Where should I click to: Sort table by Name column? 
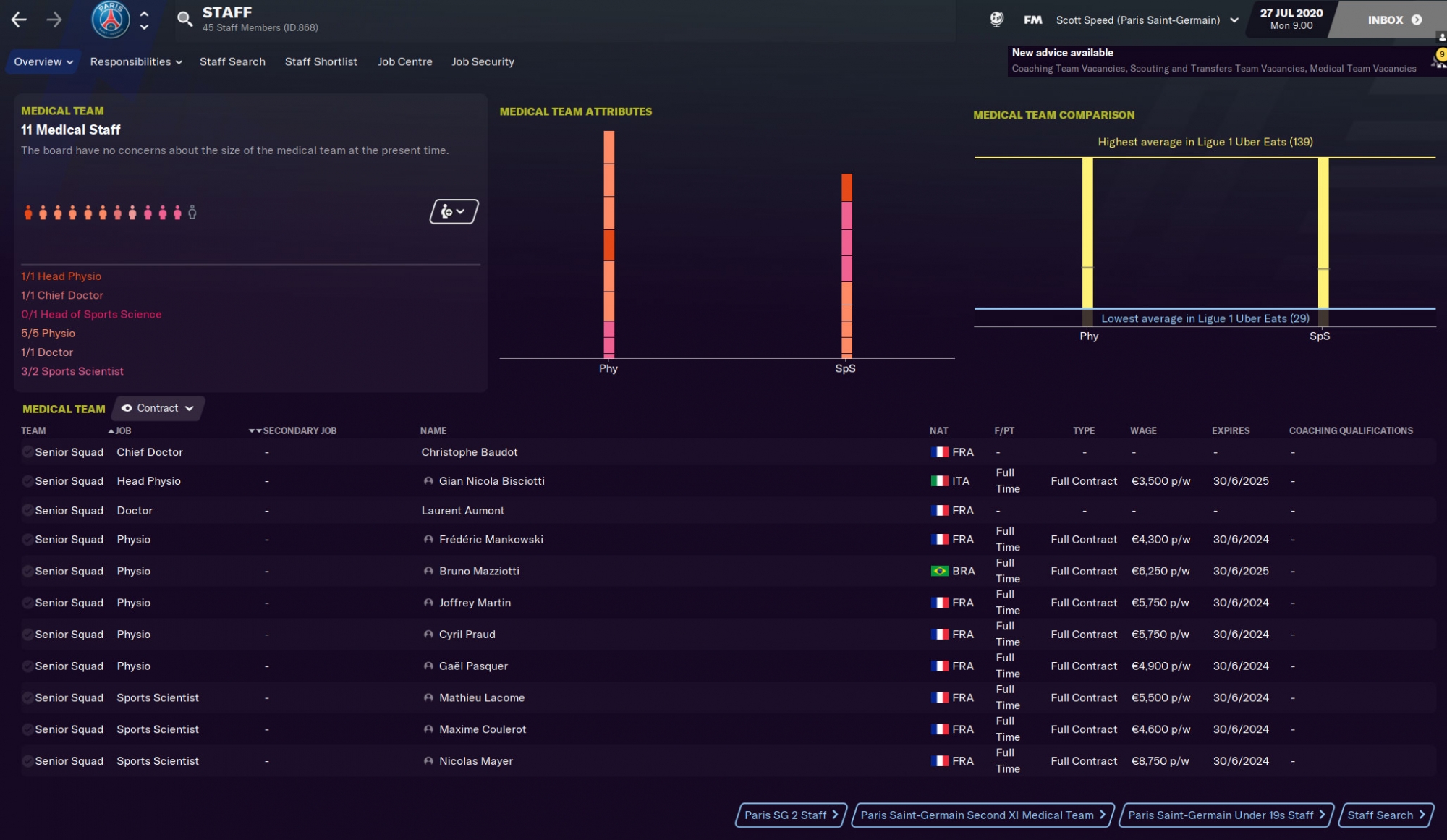pyautogui.click(x=433, y=430)
